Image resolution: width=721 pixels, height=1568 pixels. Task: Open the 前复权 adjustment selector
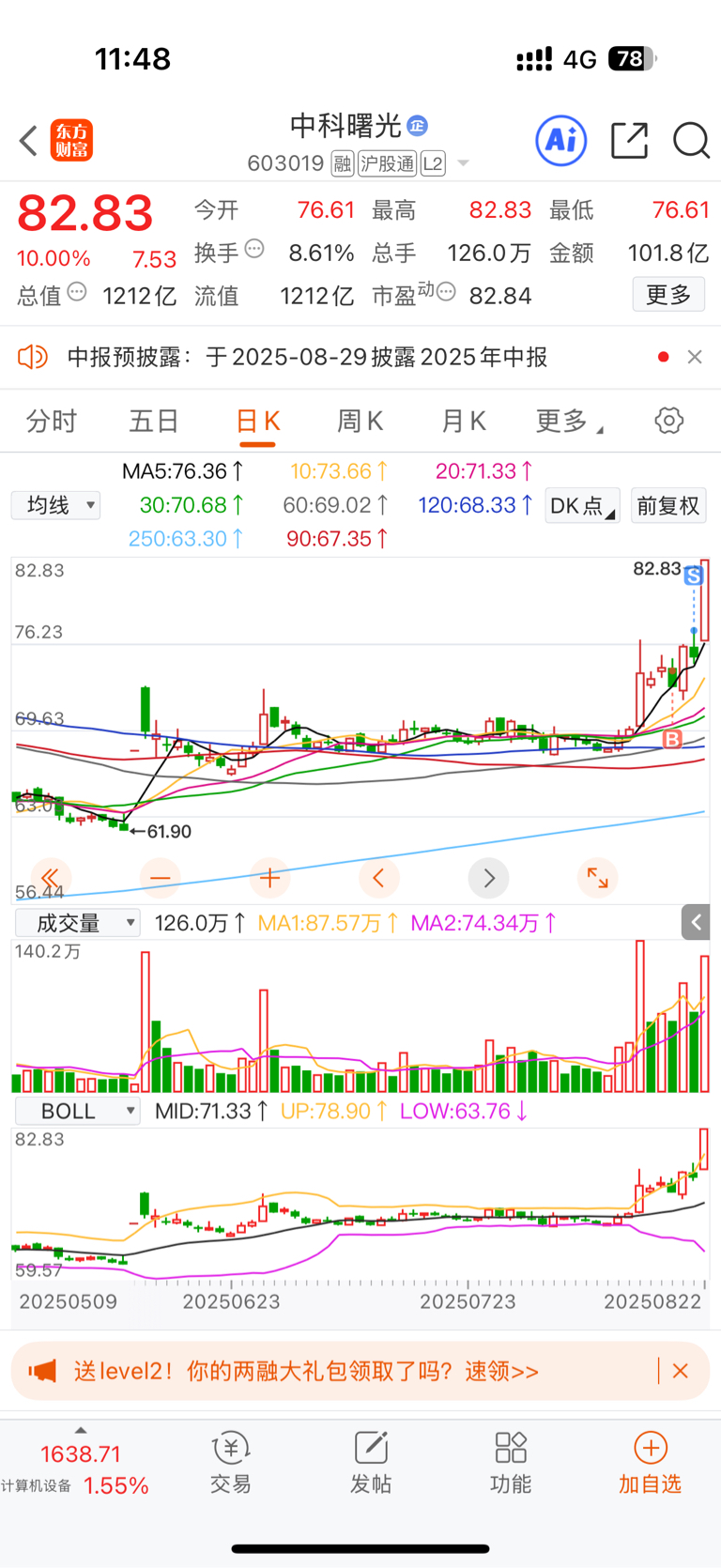[668, 505]
